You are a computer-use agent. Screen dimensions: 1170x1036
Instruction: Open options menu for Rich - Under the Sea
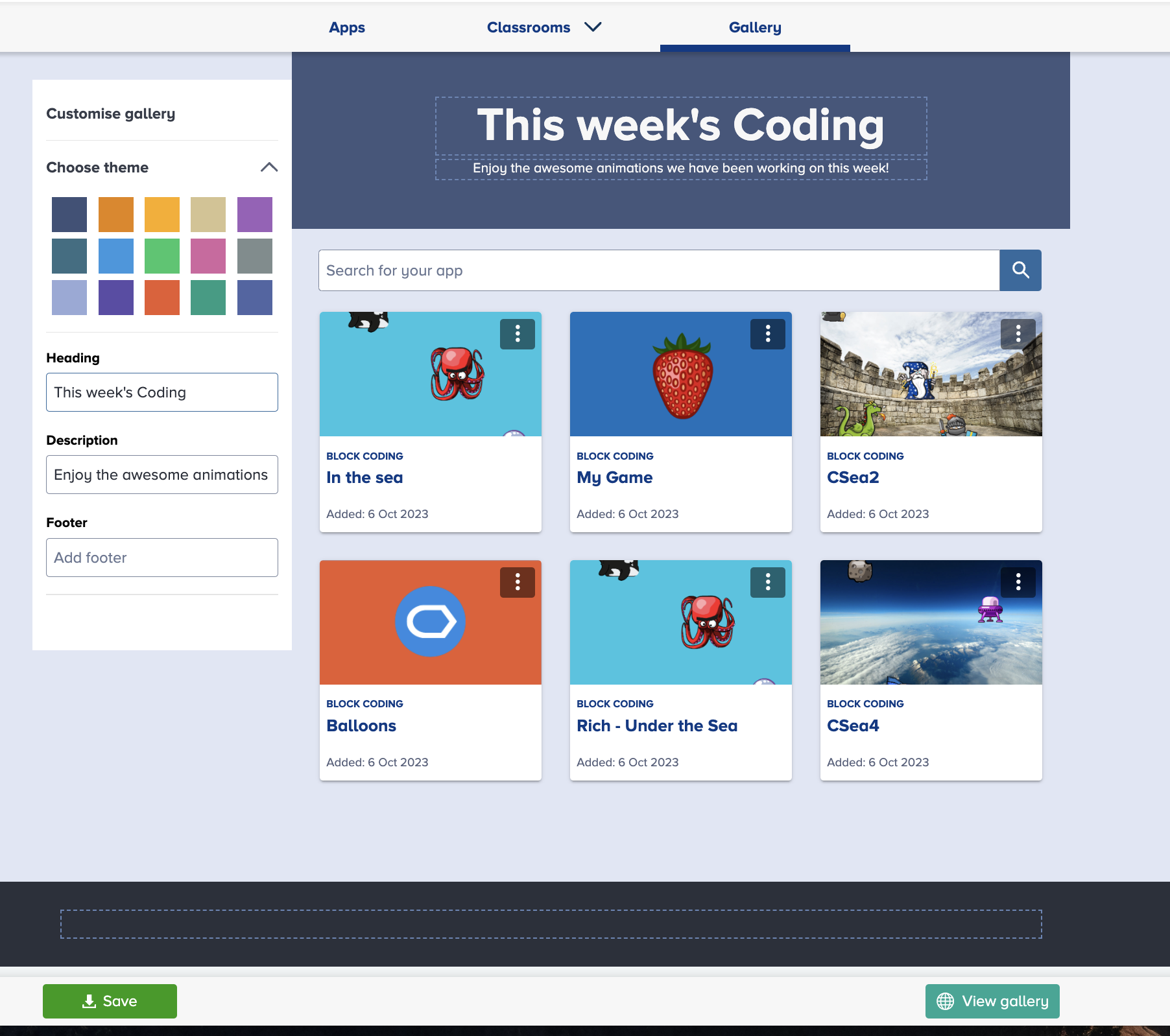(767, 582)
